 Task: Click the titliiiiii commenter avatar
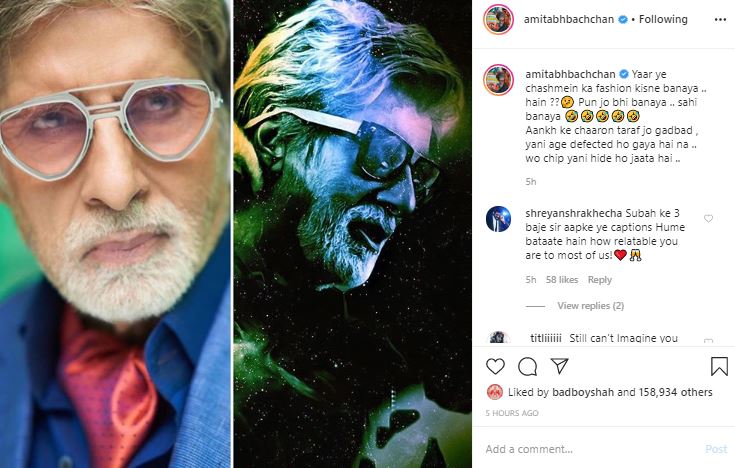[499, 340]
